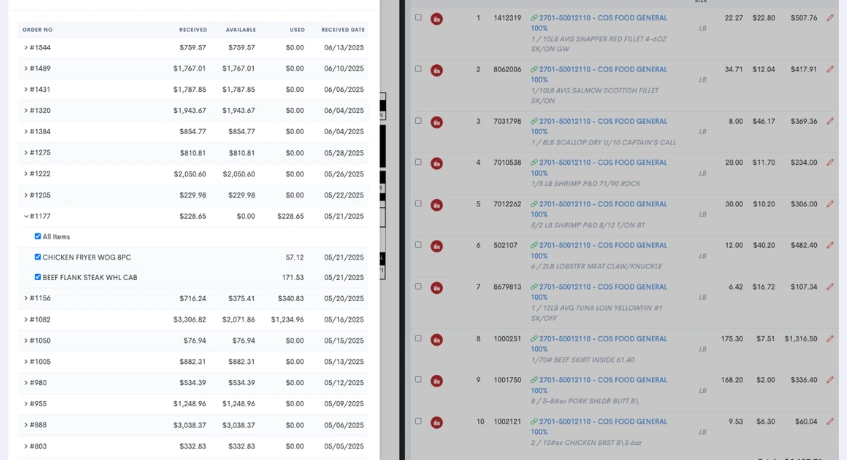847x460 pixels.
Task: Click red delete icon for item 7012262
Action: 436,205
